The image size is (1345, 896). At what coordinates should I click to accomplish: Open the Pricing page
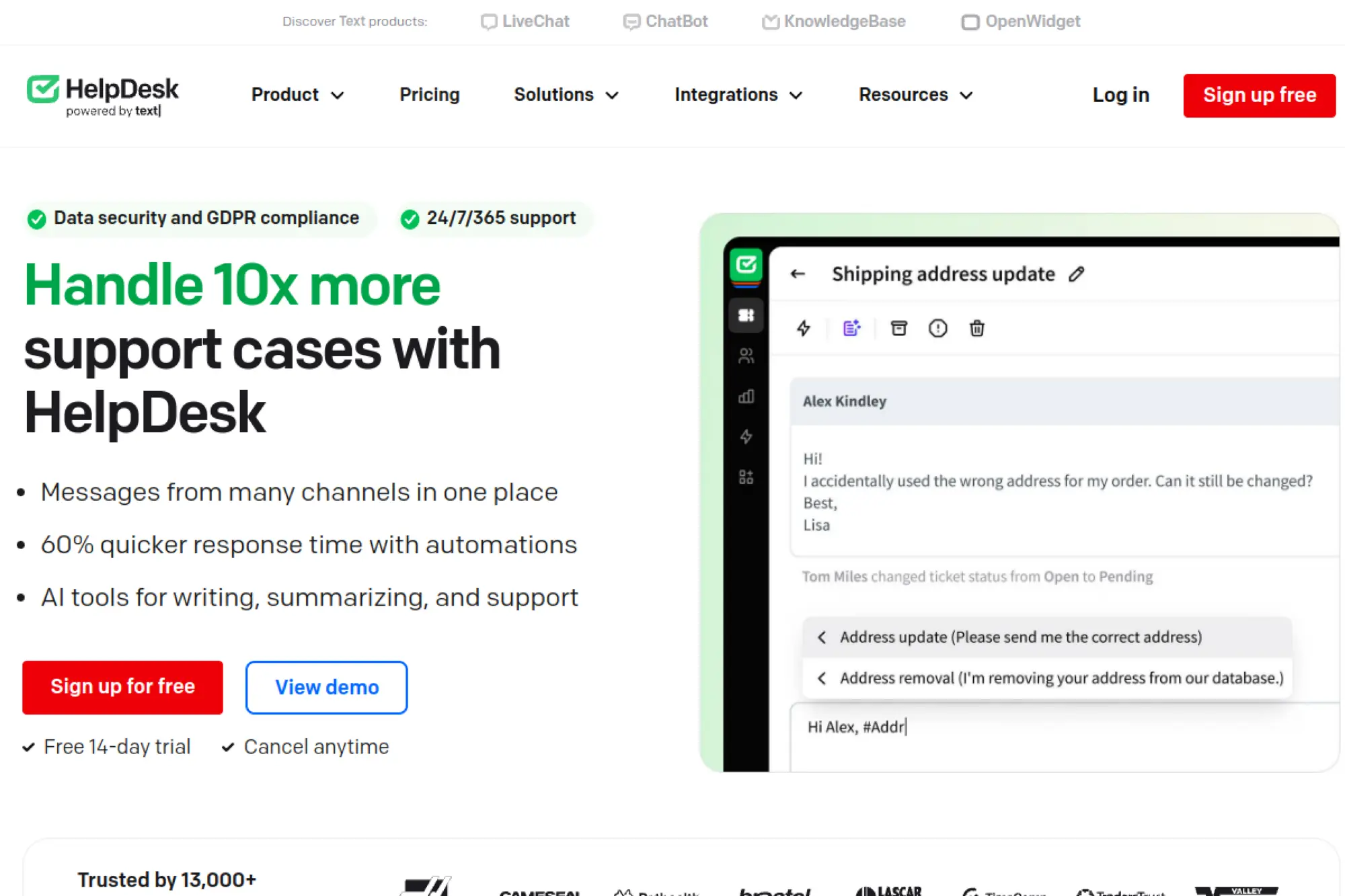click(429, 95)
